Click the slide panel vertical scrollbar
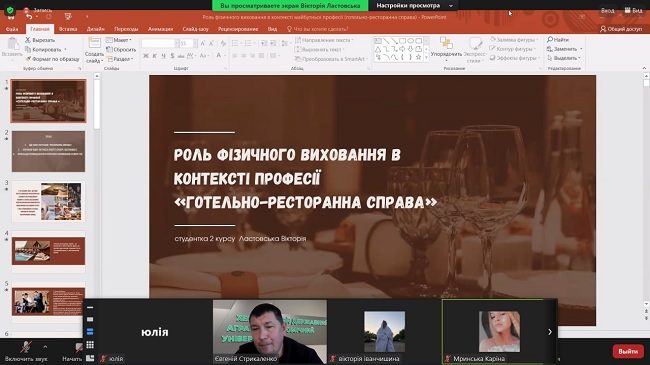Image resolution: width=650 pixels, height=365 pixels. (x=97, y=105)
